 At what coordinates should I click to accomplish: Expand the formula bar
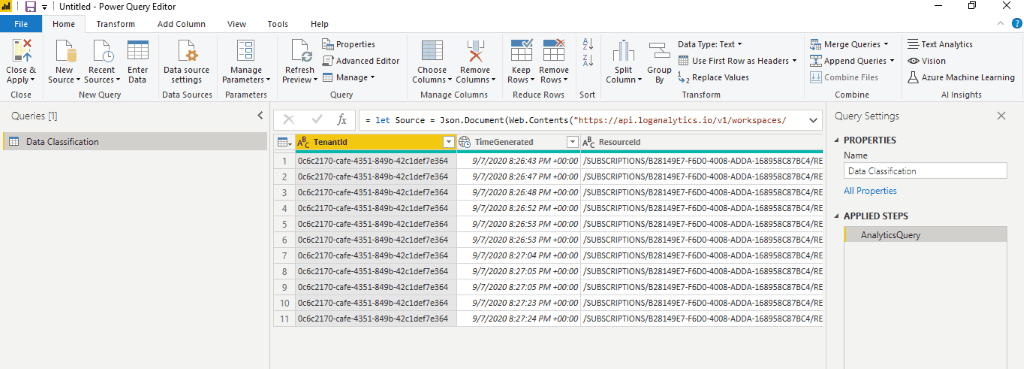(x=814, y=121)
